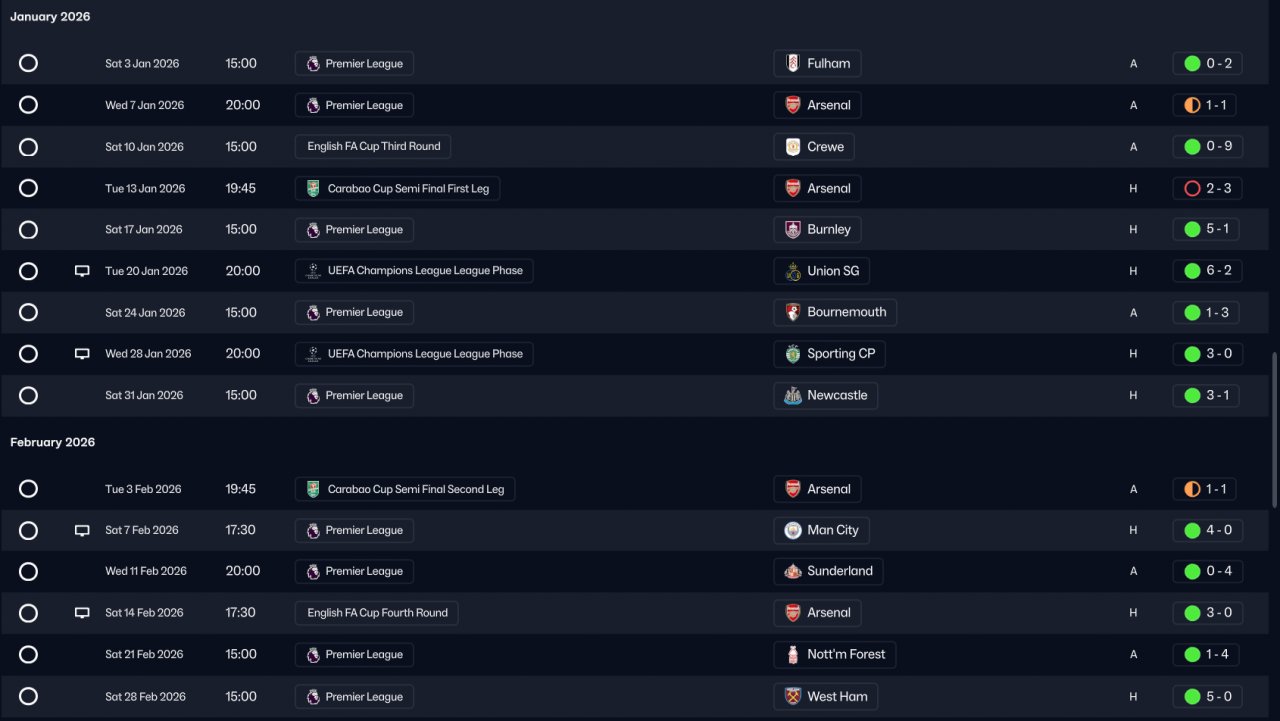Click the February 2026 month header
The width and height of the screenshot is (1280, 721).
click(53, 442)
